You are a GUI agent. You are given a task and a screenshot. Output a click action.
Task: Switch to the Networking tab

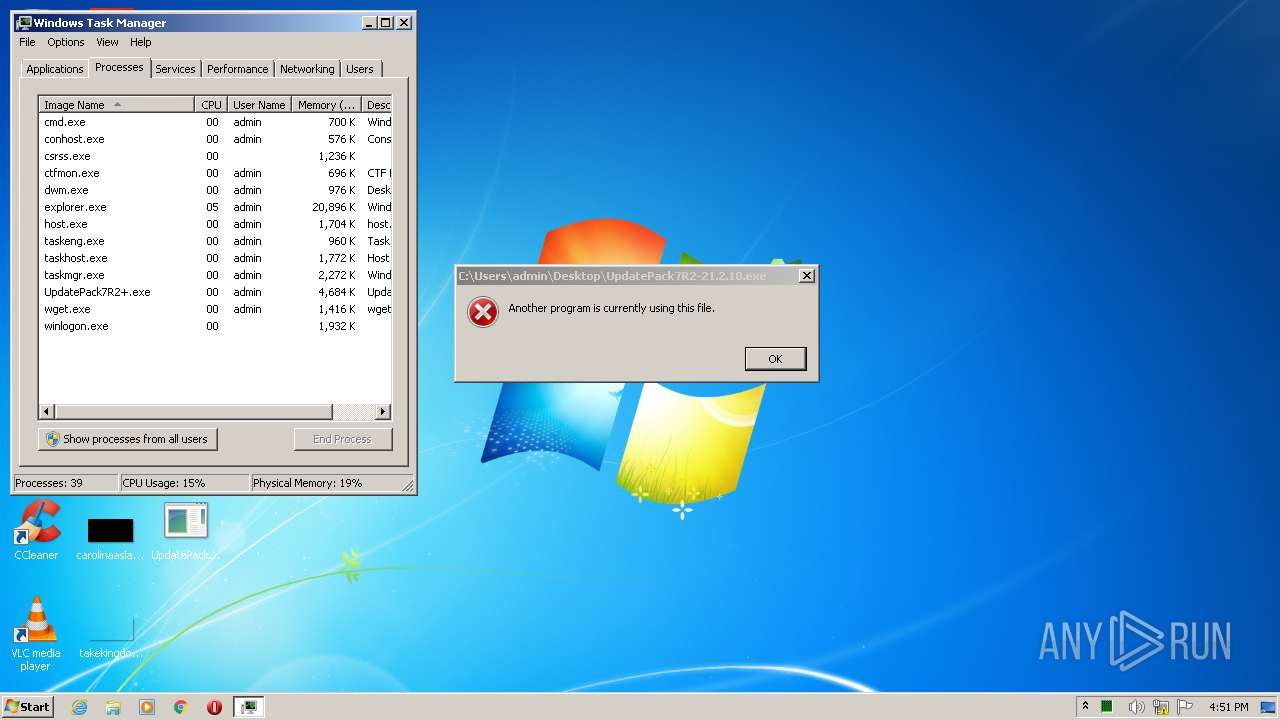click(x=307, y=69)
